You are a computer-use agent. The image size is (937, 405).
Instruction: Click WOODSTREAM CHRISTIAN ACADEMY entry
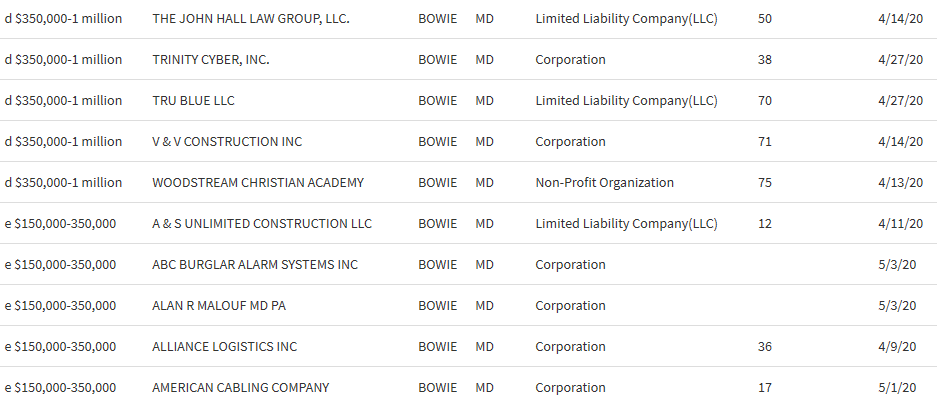[258, 183]
